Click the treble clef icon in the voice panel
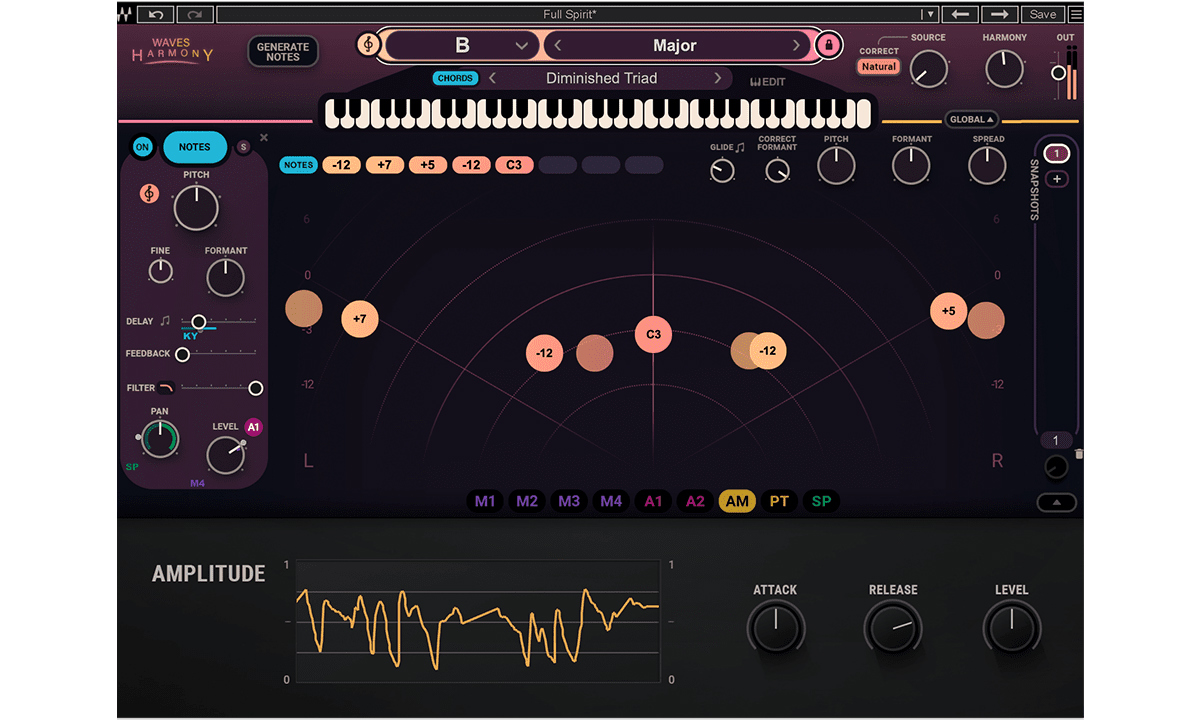 click(149, 194)
